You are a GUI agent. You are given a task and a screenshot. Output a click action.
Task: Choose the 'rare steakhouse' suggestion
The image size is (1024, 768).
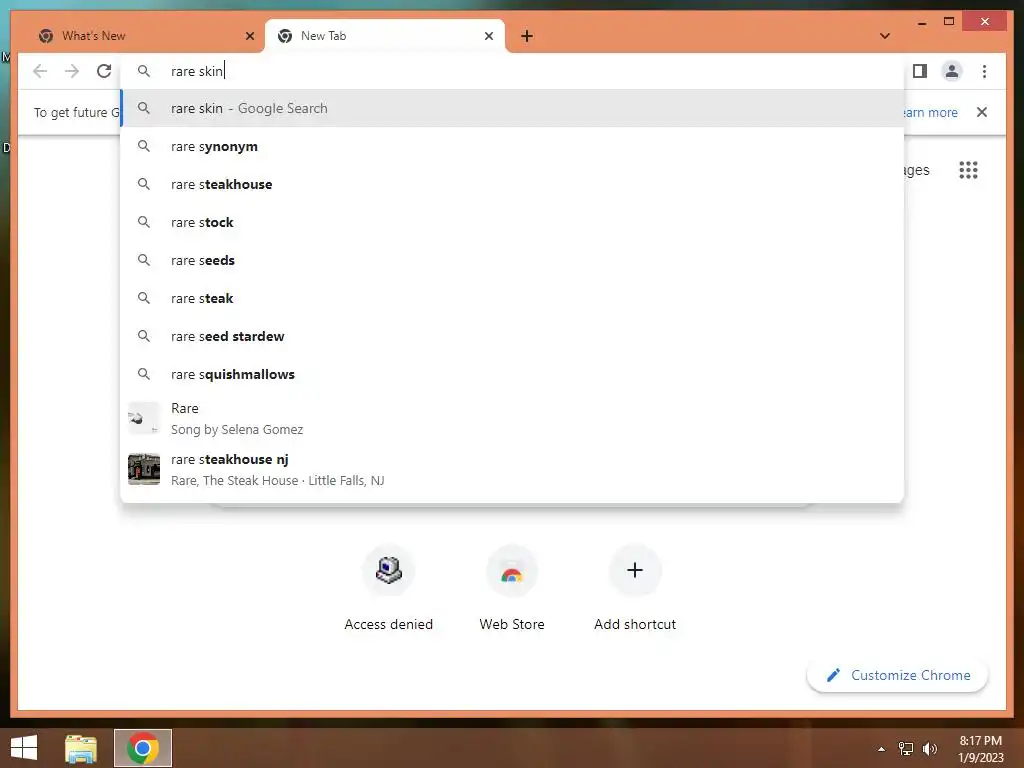coord(513,184)
